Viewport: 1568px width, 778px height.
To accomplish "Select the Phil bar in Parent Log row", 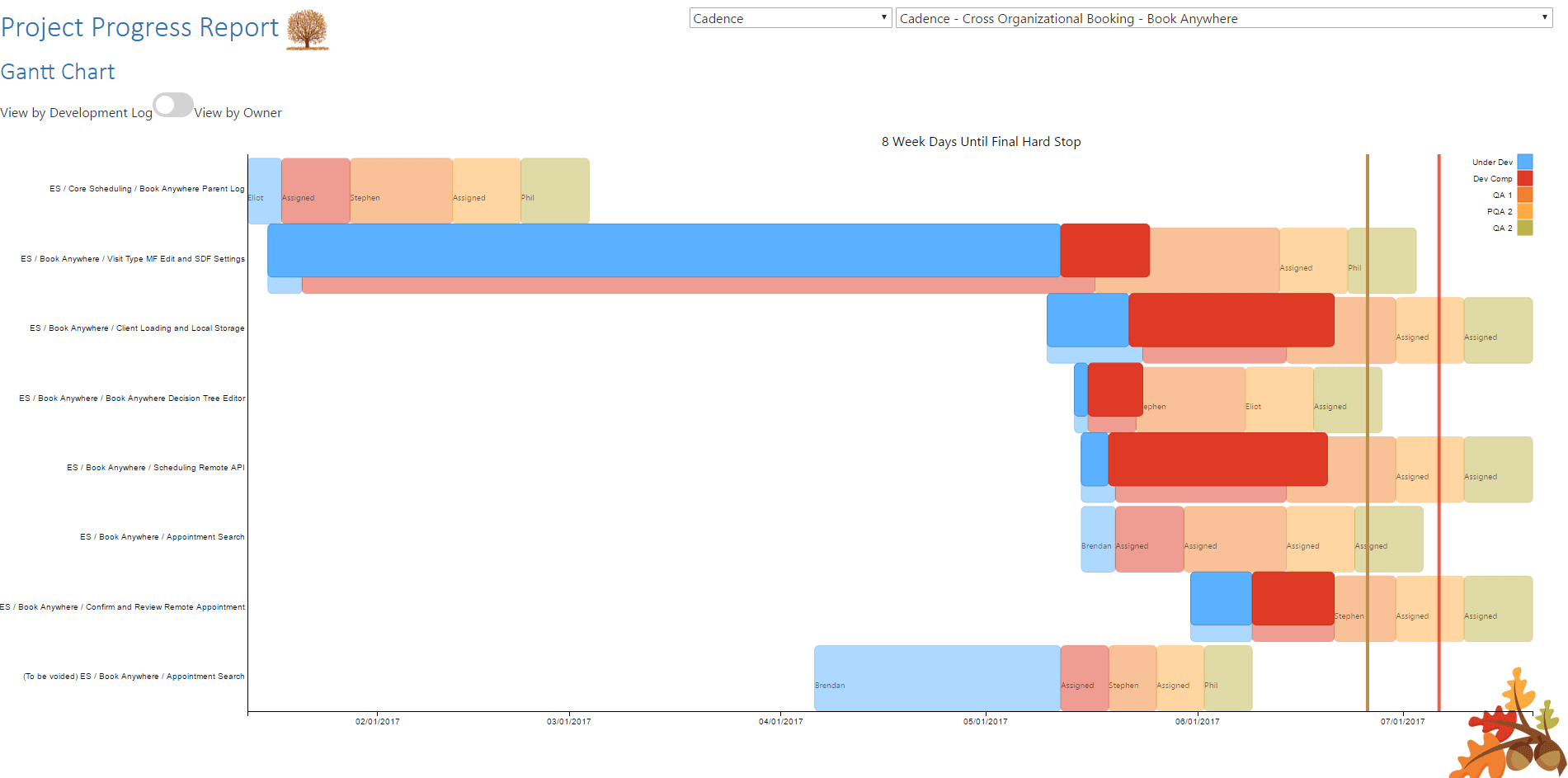I will pyautogui.click(x=555, y=191).
